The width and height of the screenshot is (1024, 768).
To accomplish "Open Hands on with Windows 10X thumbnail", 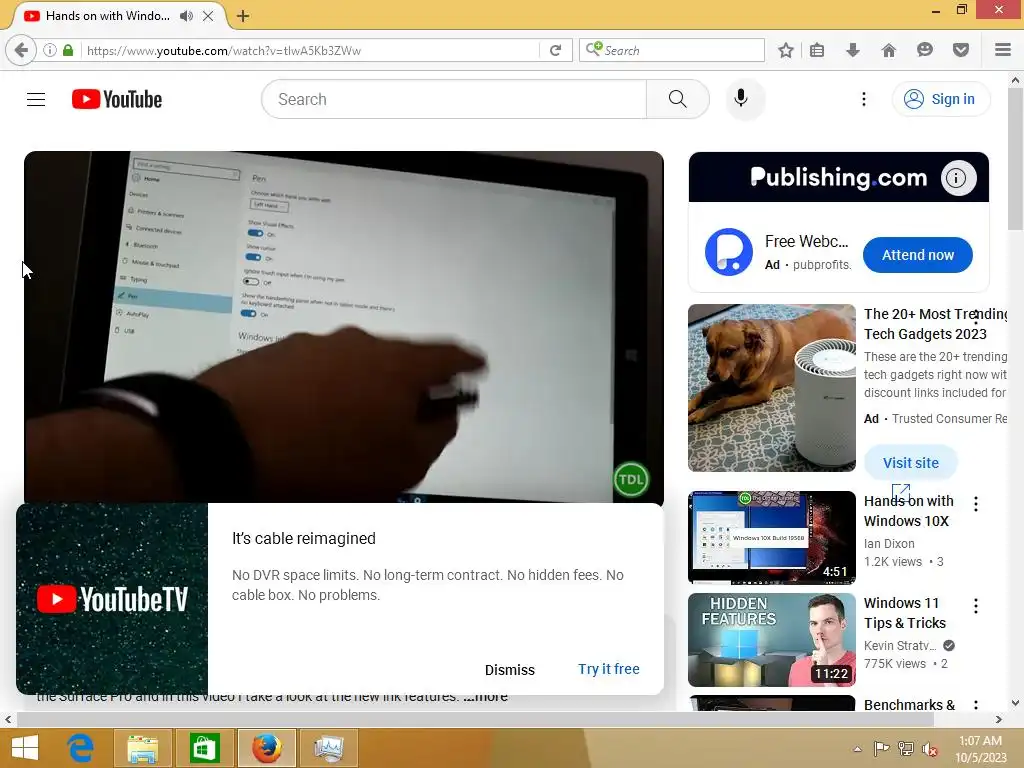I will (771, 537).
